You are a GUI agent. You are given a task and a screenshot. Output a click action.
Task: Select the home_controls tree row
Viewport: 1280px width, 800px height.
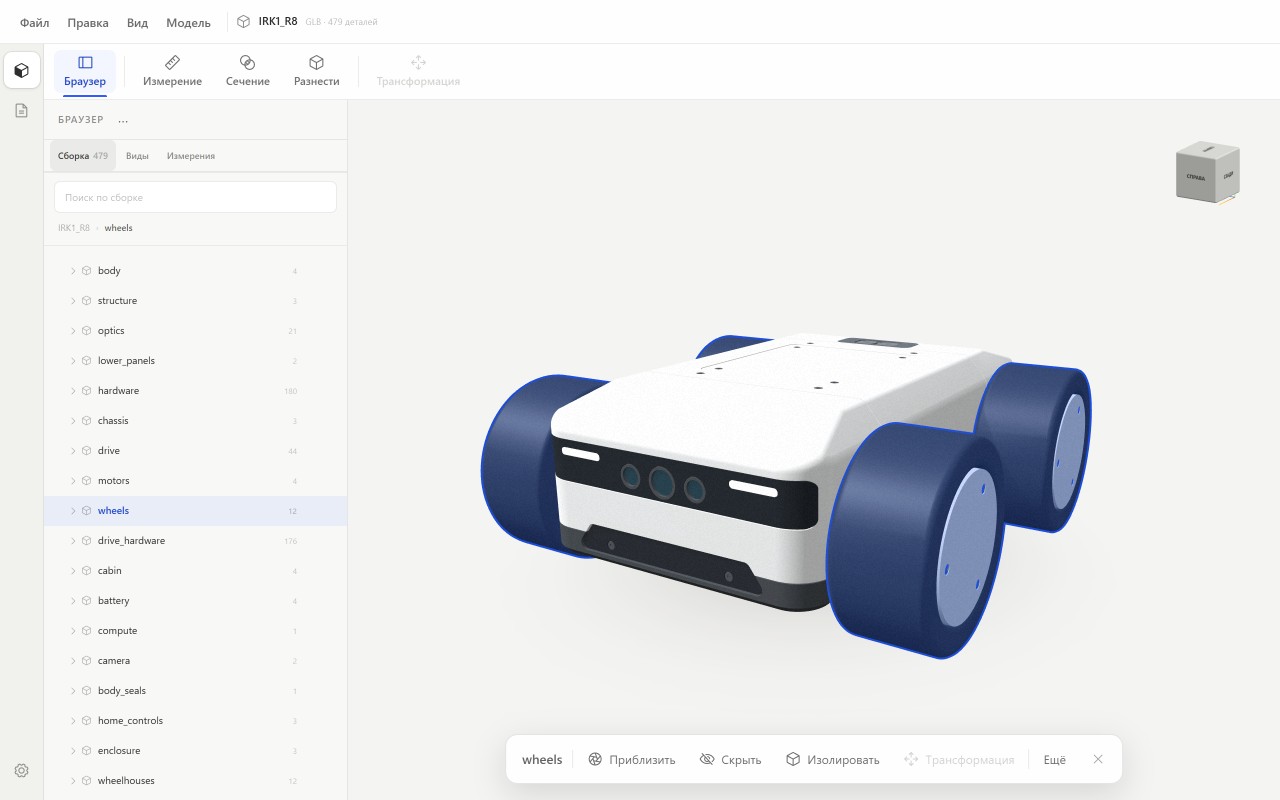pyautogui.click(x=195, y=721)
